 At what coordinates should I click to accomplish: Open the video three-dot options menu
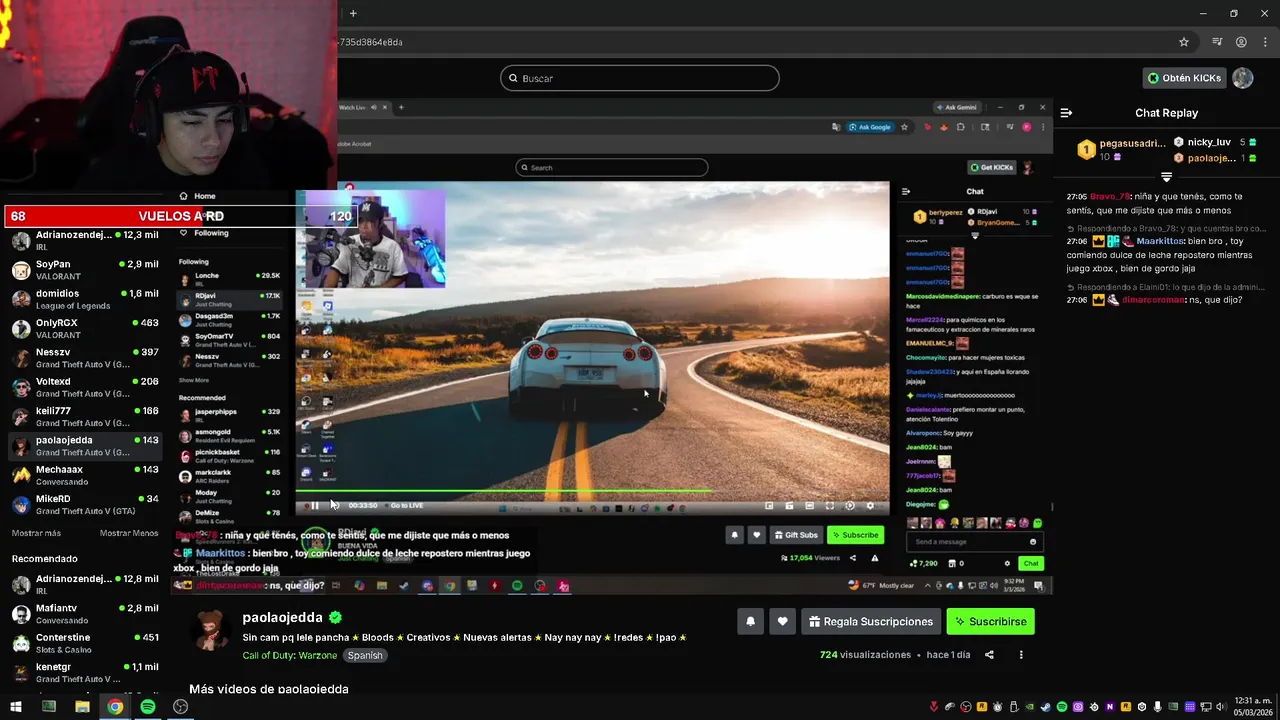coord(1021,655)
